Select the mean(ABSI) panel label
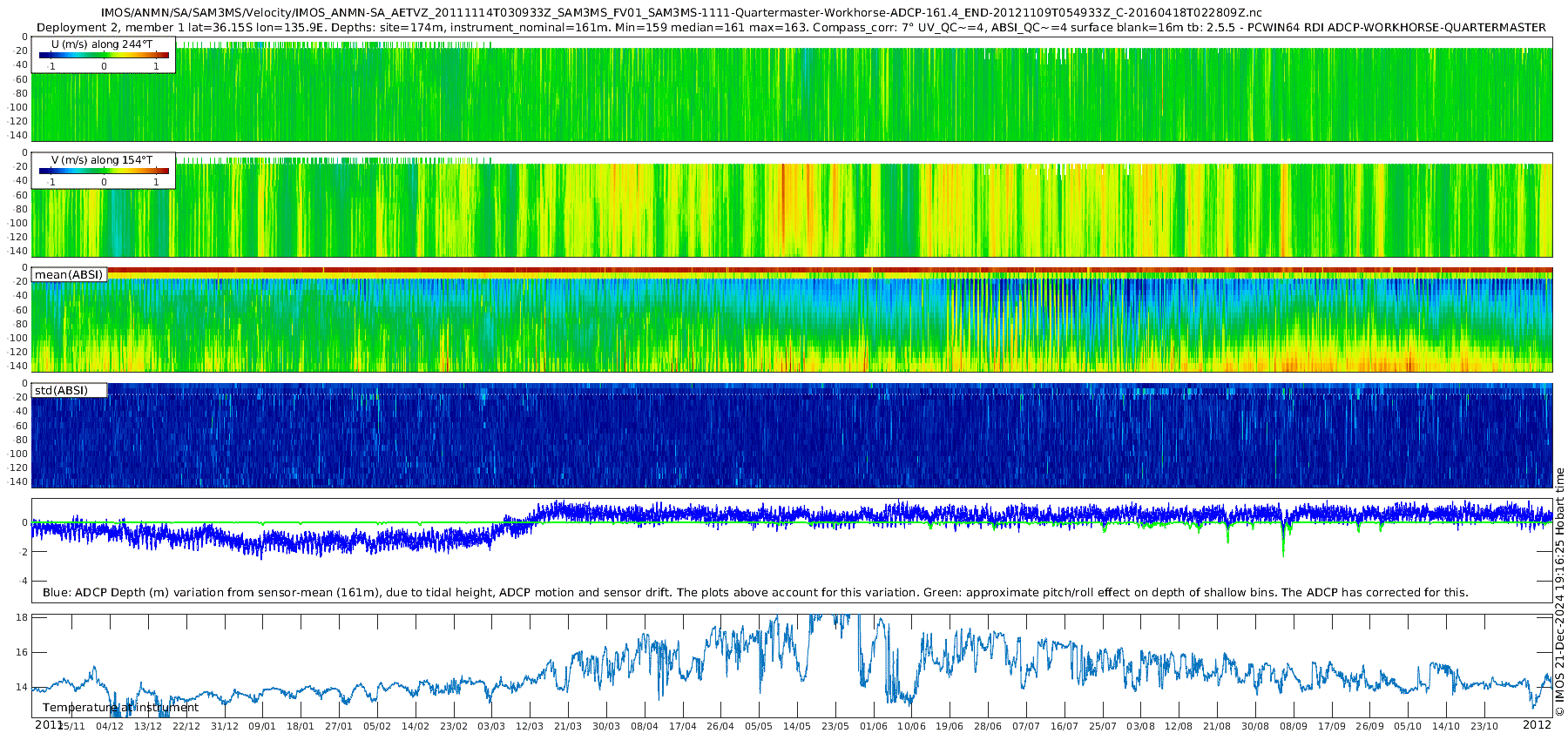Image resolution: width=1568 pixels, height=740 pixels. click(x=69, y=275)
